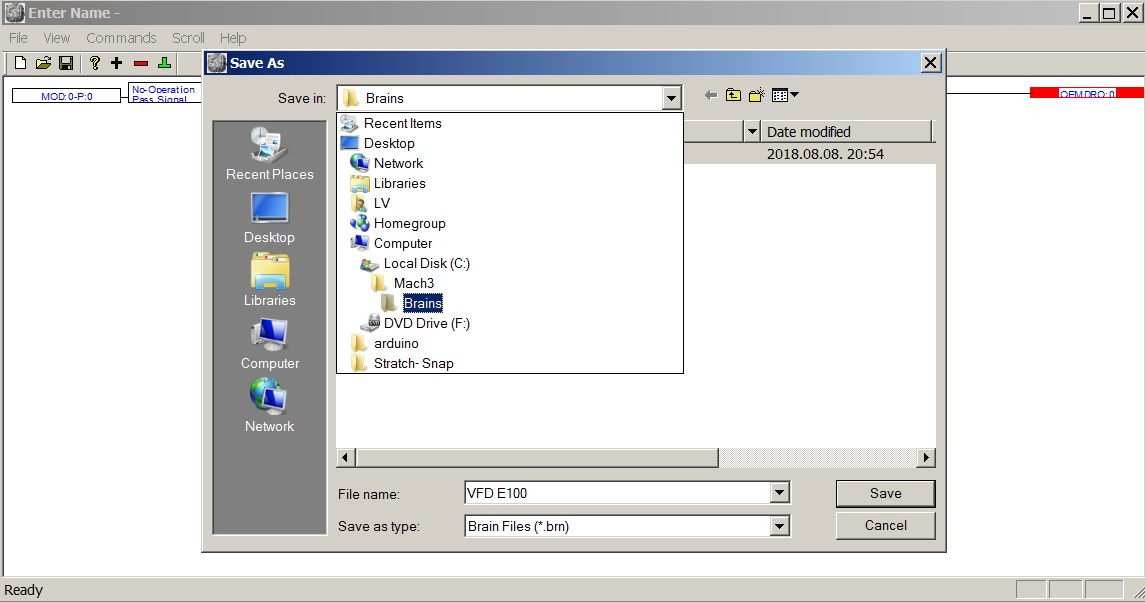Viewport: 1145px width, 602px height.
Task: Open Computer in the places sidebar
Action: tap(269, 343)
